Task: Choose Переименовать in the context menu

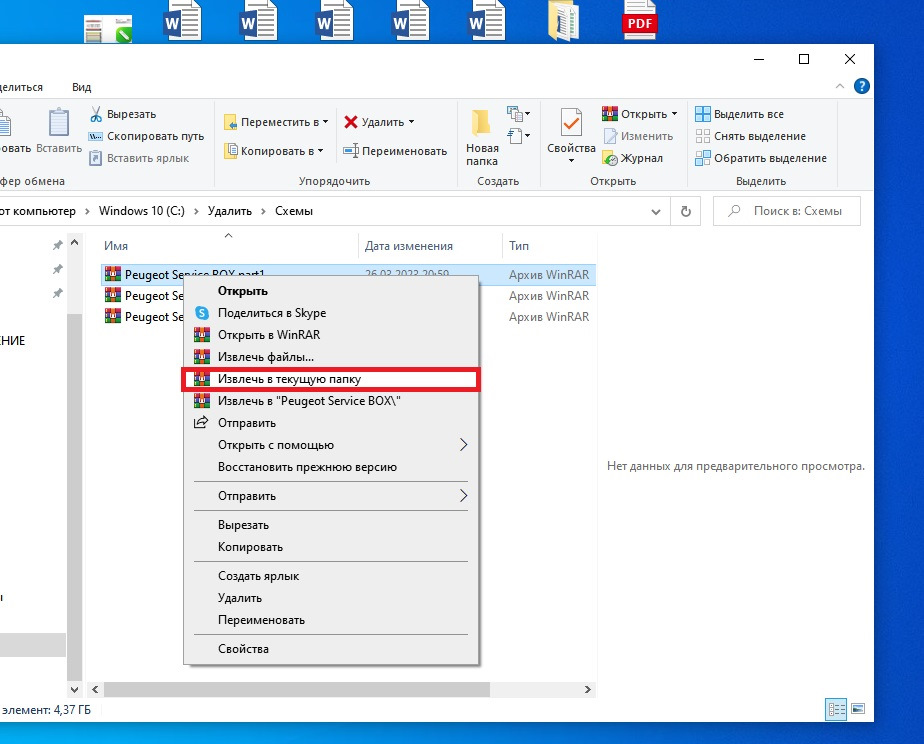Action: 331,620
